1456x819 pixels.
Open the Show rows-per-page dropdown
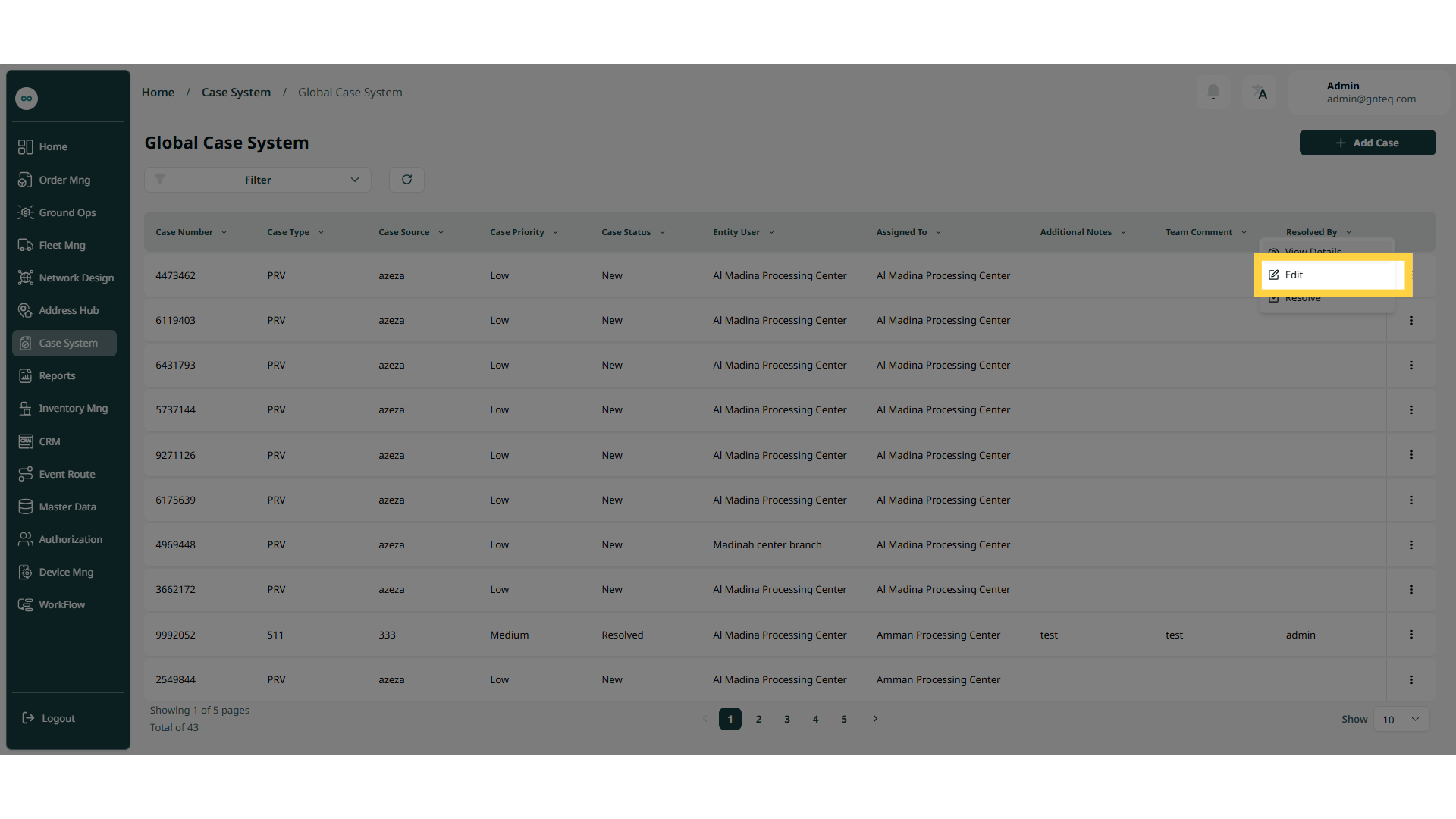(1401, 720)
